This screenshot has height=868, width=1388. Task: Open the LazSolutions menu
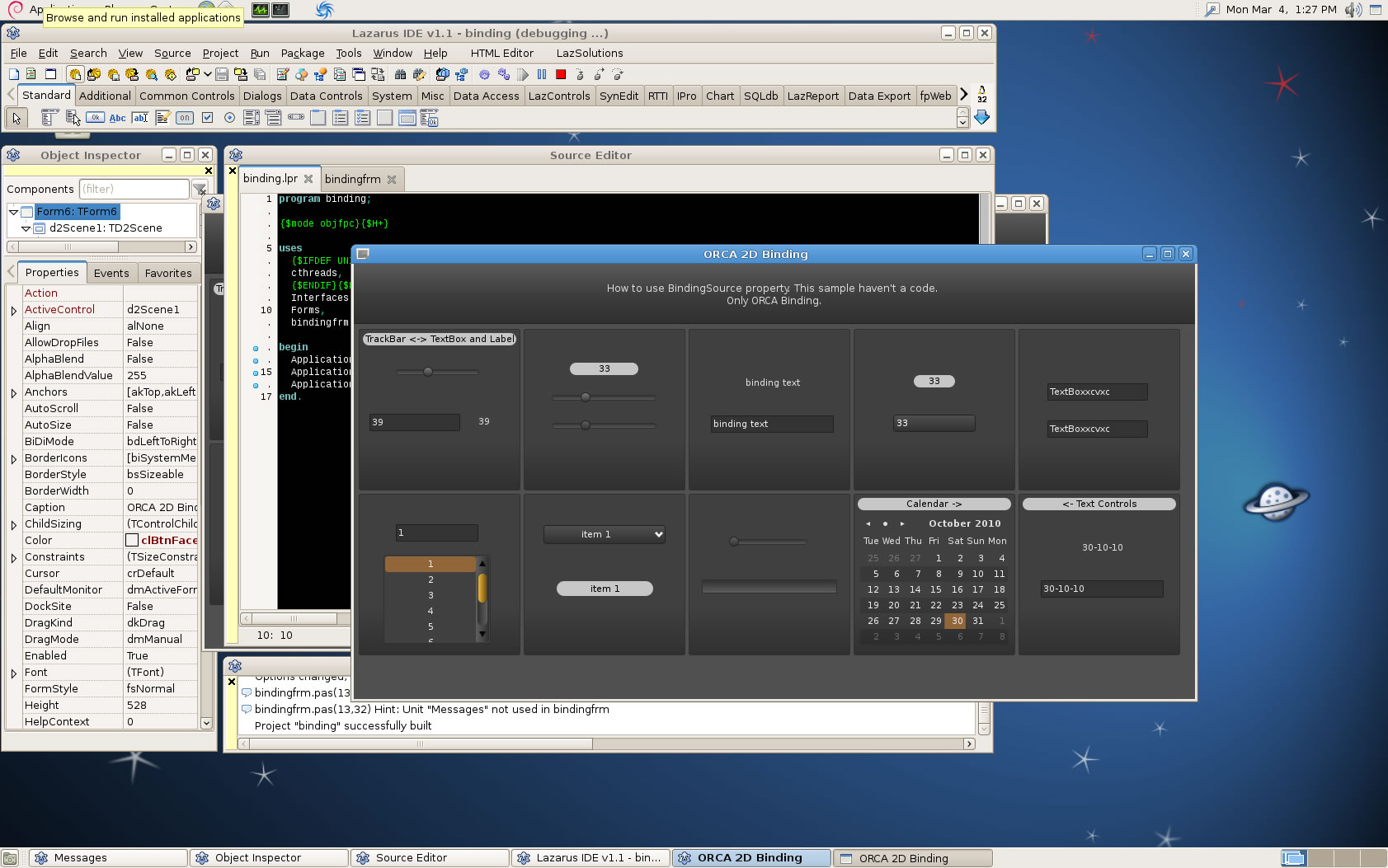[590, 53]
